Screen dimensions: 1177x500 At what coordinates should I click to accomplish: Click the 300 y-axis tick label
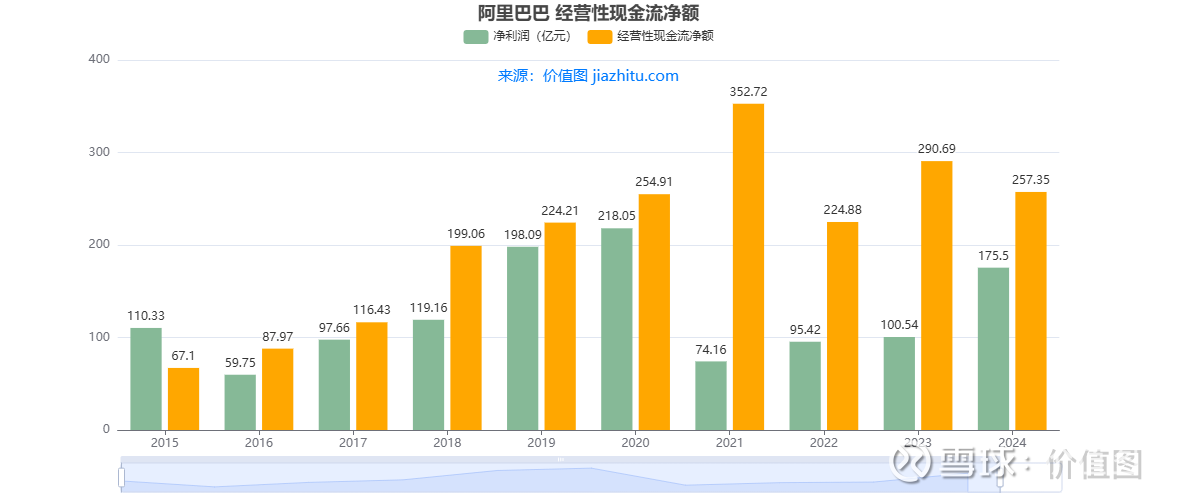100,152
